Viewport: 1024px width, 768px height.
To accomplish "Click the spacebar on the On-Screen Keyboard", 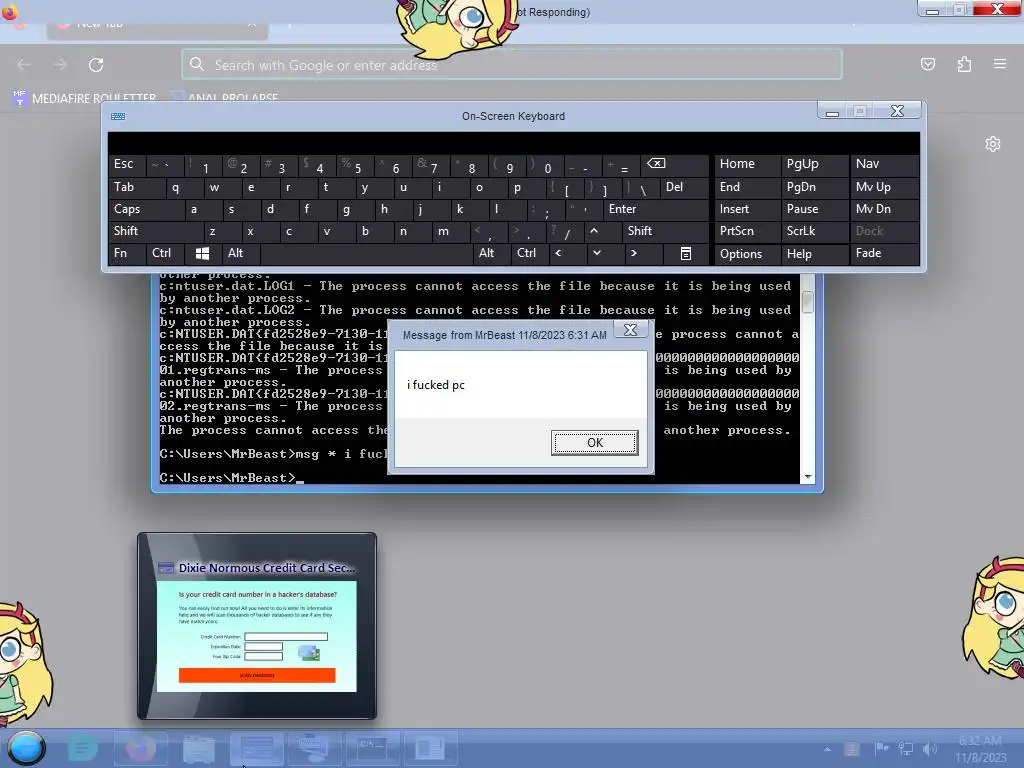I will tap(366, 253).
